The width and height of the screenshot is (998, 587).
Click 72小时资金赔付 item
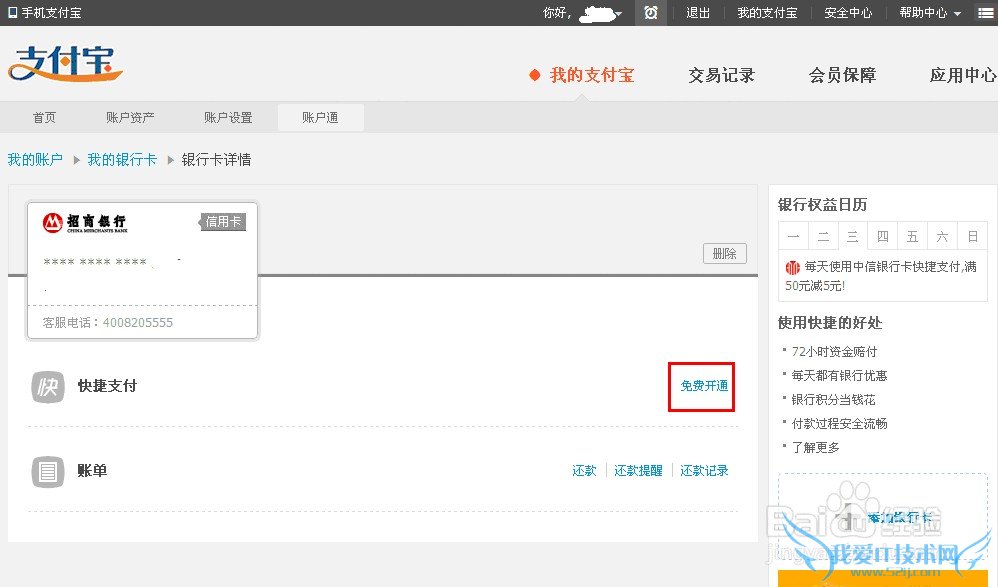834,351
